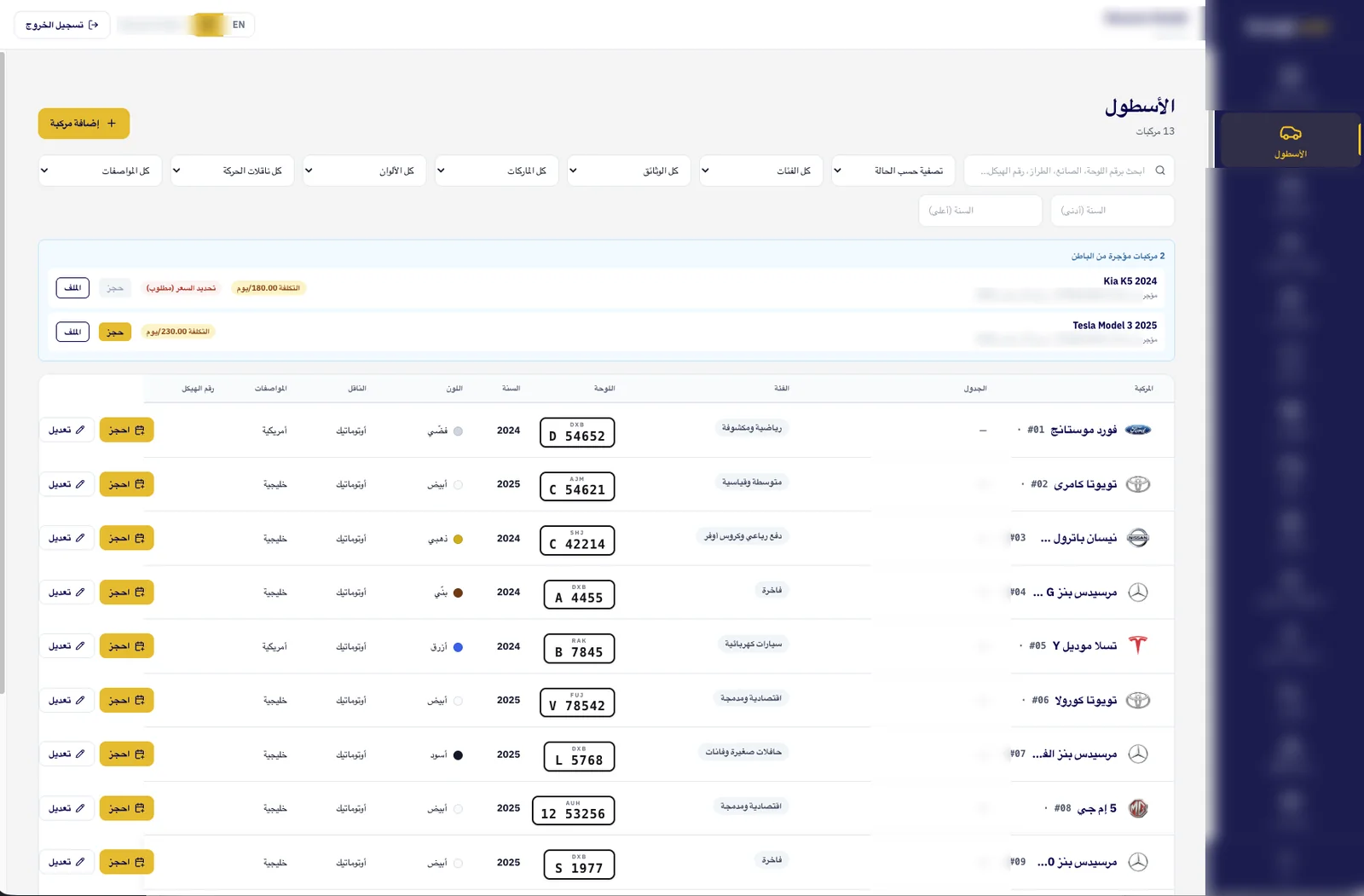Open الملف for the Tesla Model 3 2025
Viewport: 1364px width, 896px height.
[x=72, y=332]
